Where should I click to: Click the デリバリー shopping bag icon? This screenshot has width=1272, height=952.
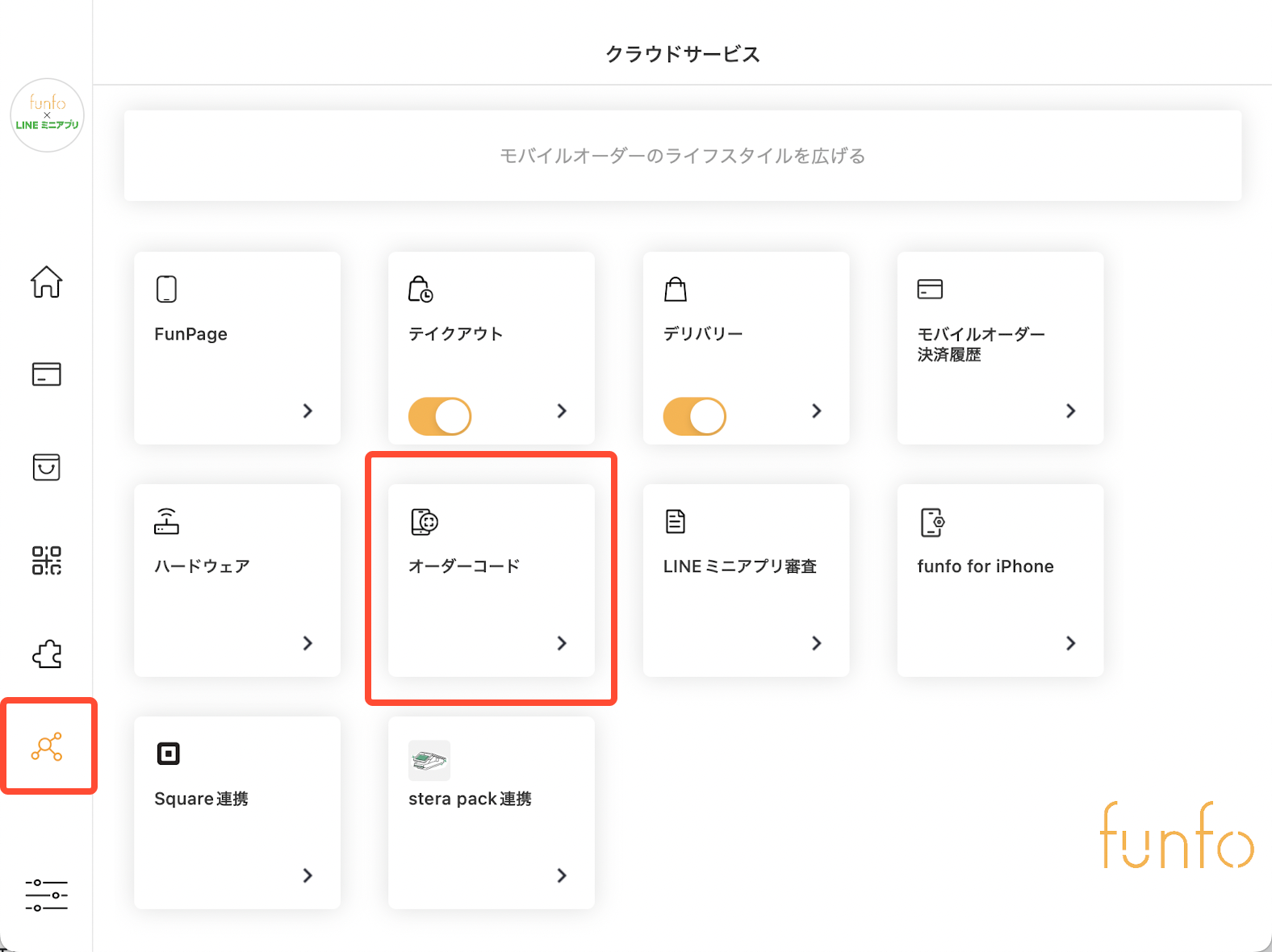coord(676,289)
